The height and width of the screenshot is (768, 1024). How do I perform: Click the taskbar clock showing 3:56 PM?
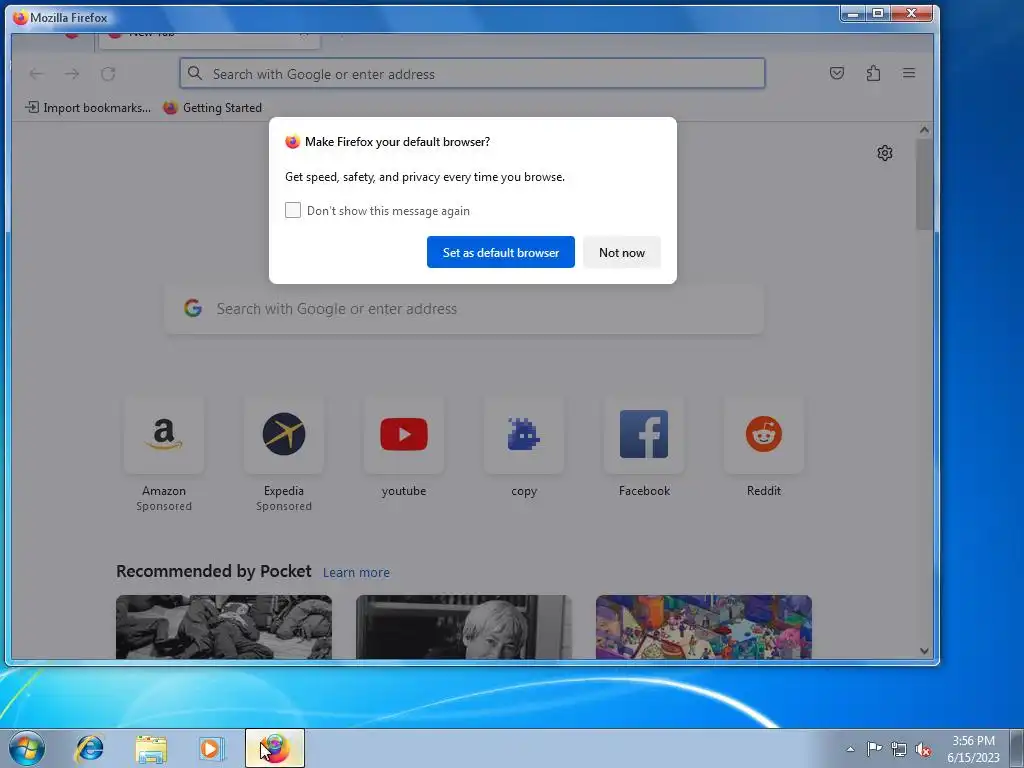[973, 749]
